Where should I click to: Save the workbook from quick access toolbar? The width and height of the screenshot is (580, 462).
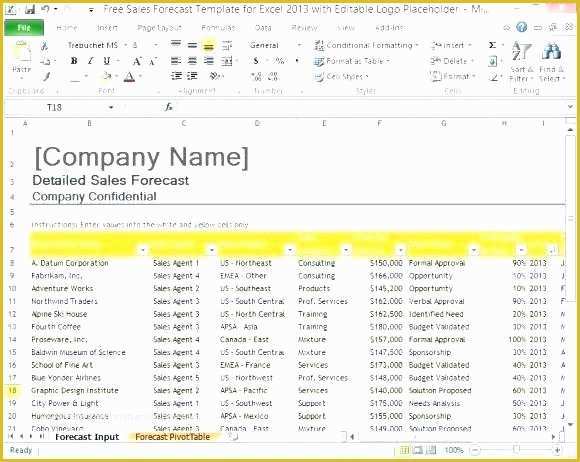[x=30, y=9]
